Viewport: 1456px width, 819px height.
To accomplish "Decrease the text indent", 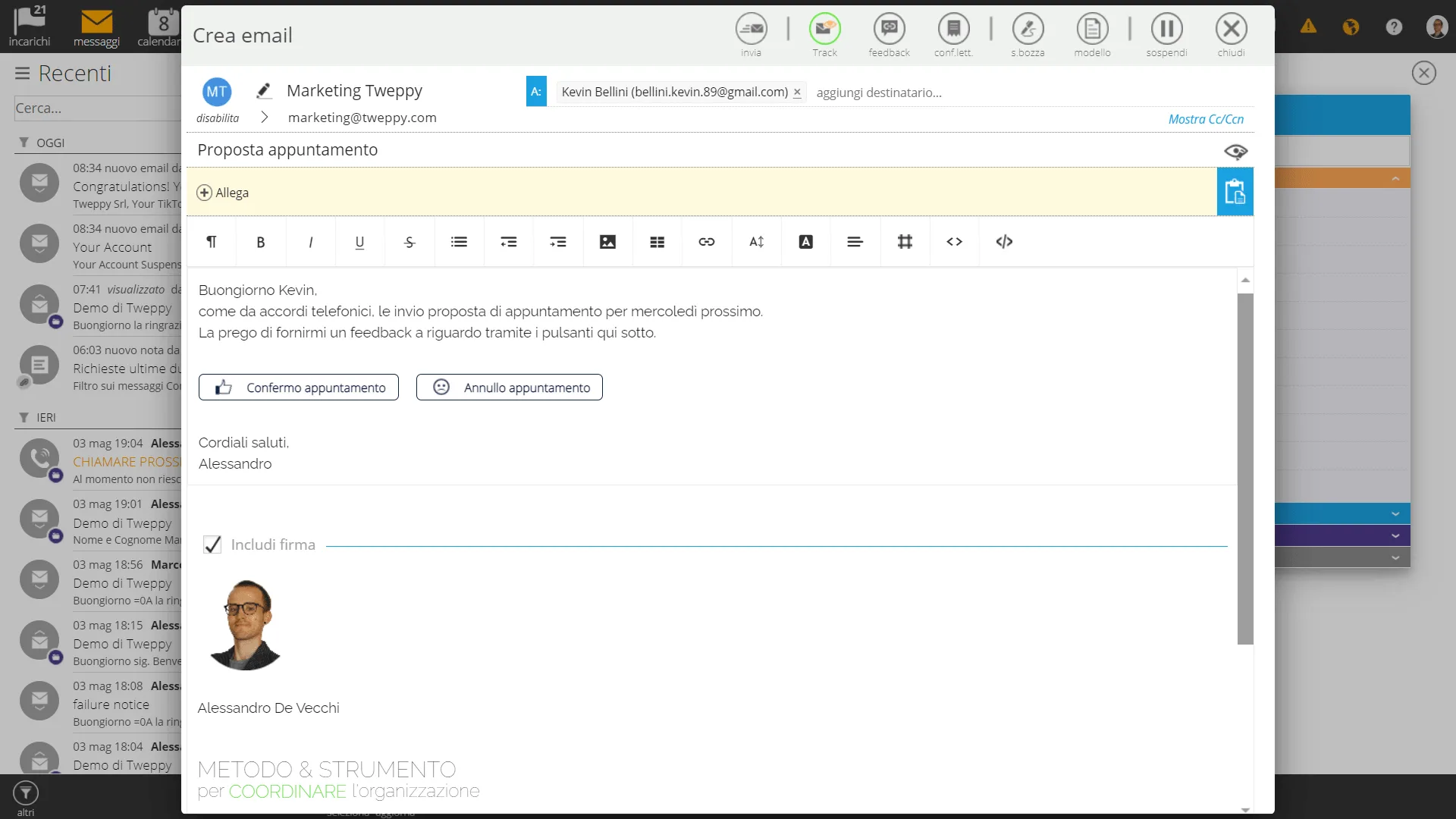I will click(x=508, y=242).
